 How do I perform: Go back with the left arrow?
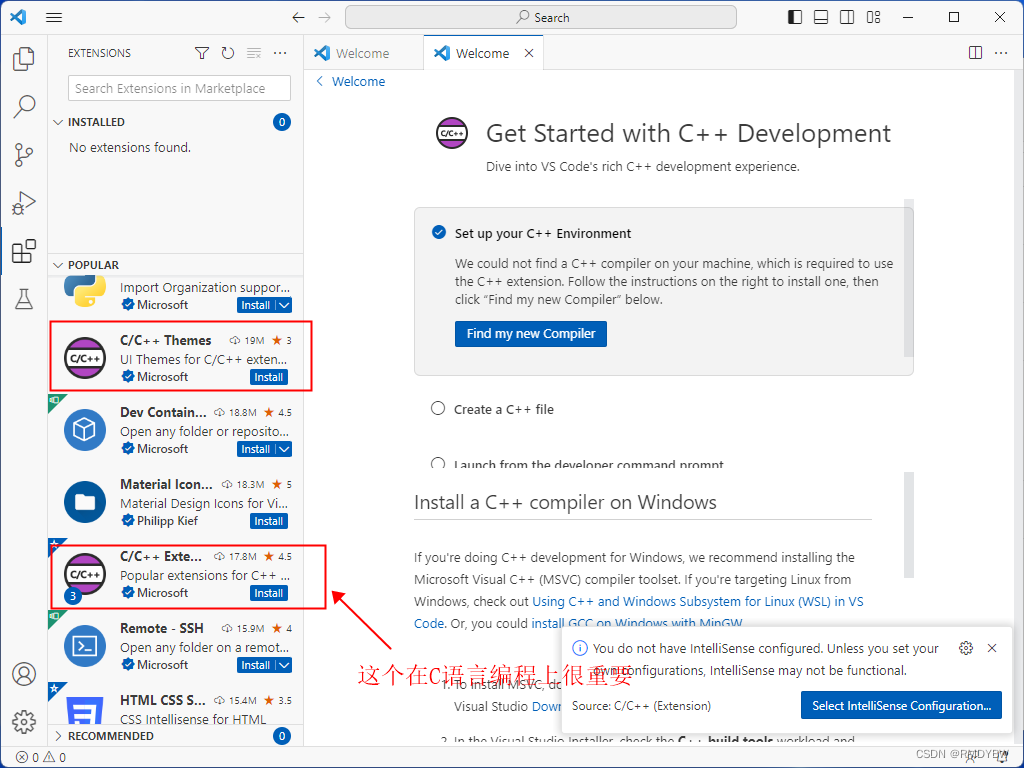coord(298,18)
